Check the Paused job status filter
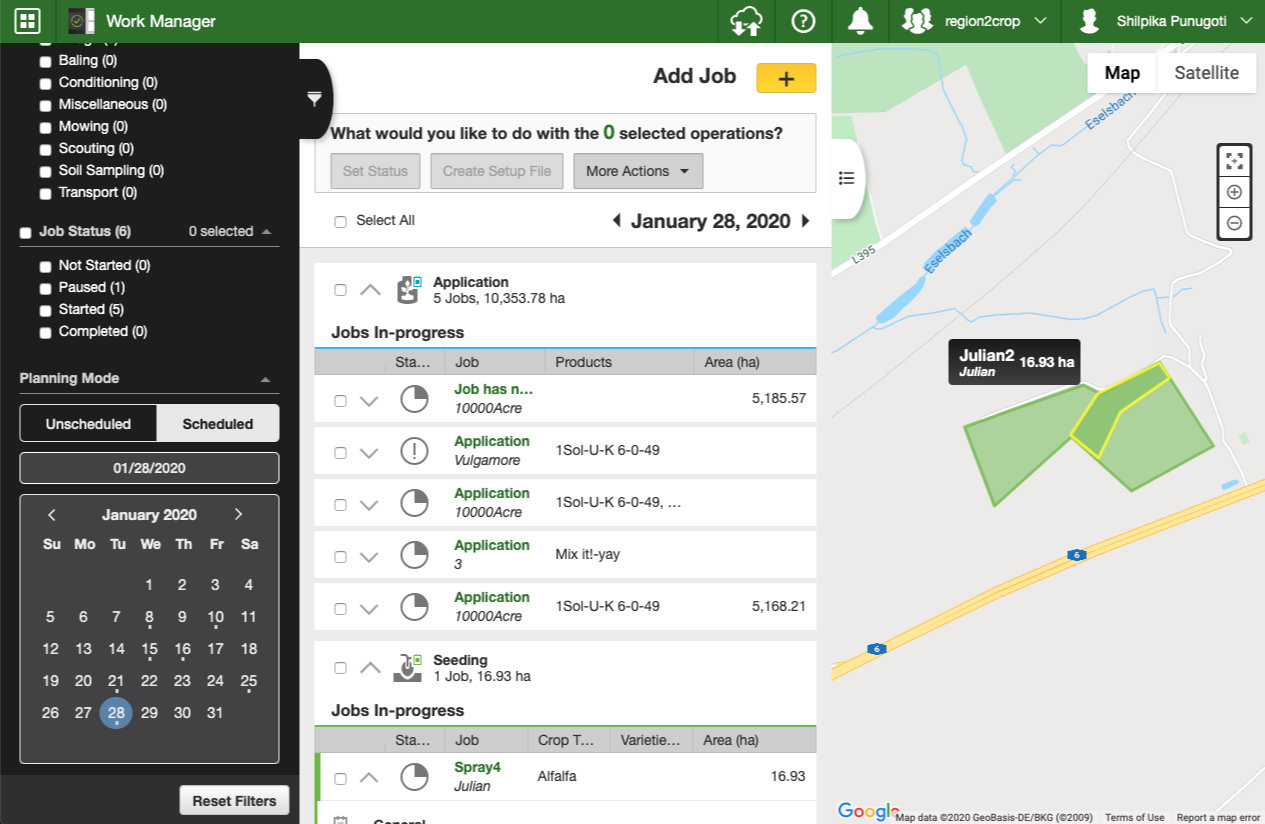 (45, 288)
